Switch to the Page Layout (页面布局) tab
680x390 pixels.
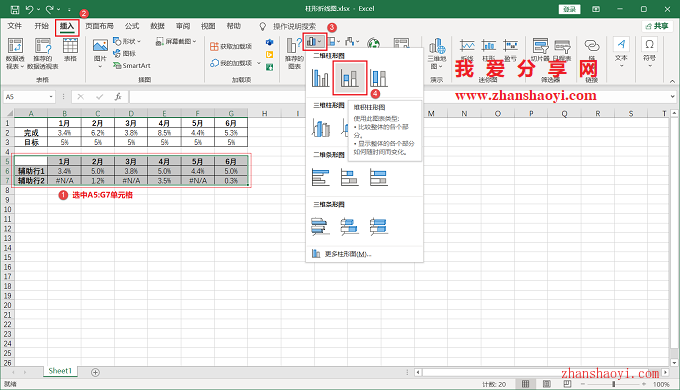coord(99,26)
